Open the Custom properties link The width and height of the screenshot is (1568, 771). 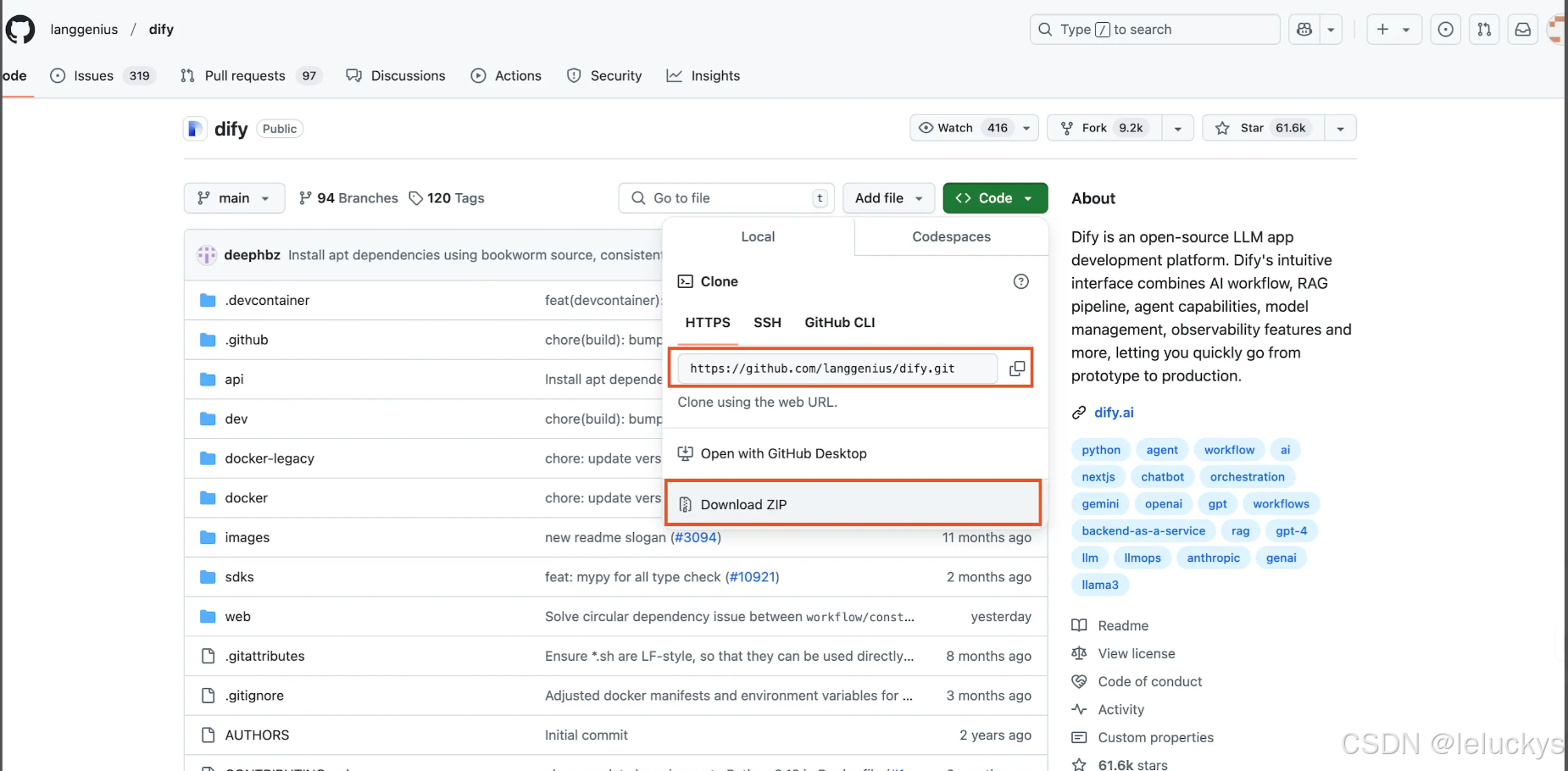(1143, 737)
